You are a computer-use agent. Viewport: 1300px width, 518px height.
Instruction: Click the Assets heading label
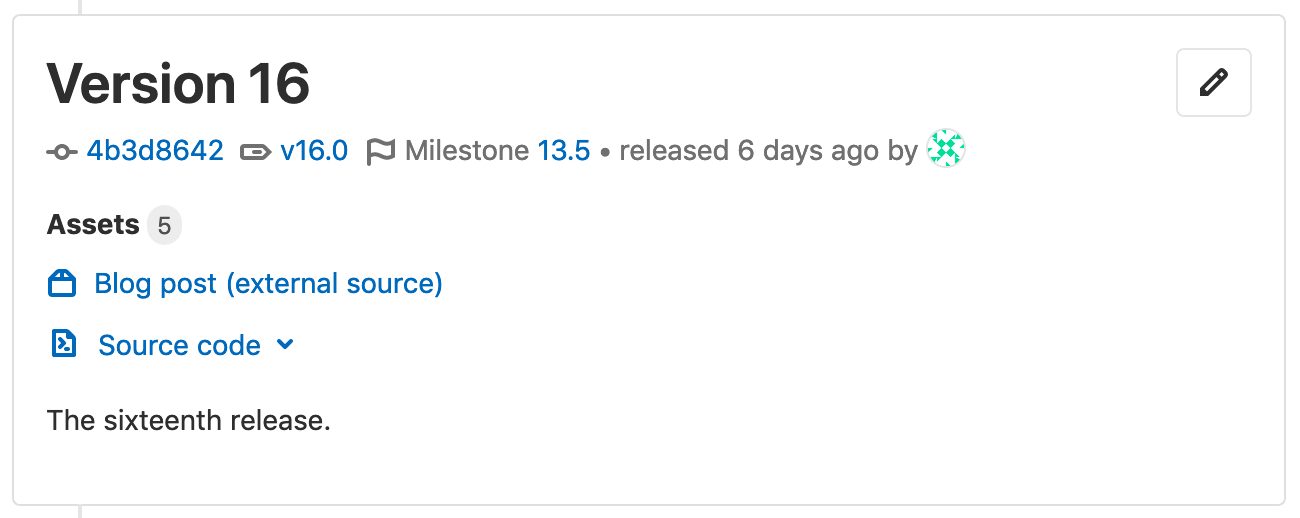point(92,225)
